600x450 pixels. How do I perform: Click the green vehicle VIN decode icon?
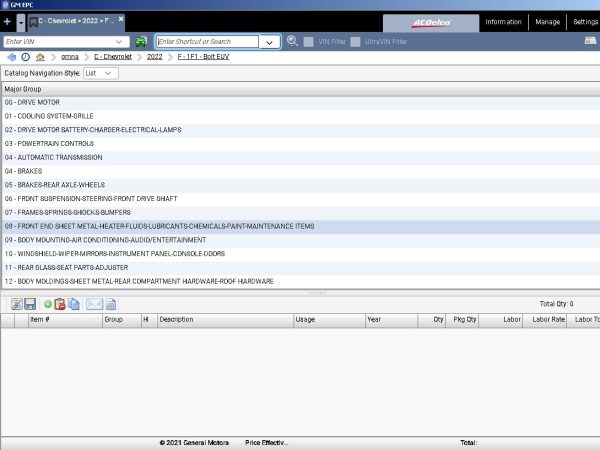141,41
